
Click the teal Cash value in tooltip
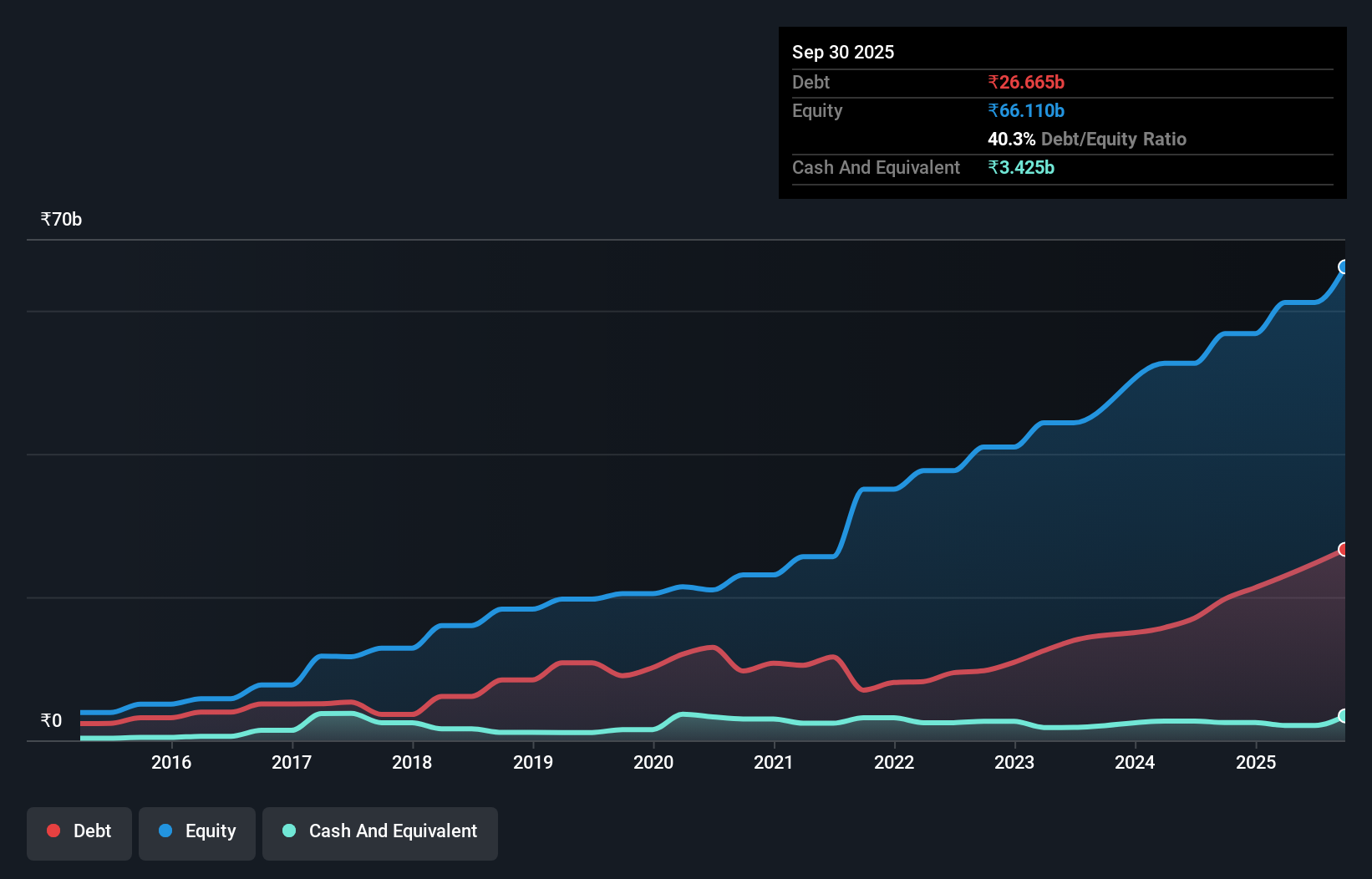coord(1022,167)
